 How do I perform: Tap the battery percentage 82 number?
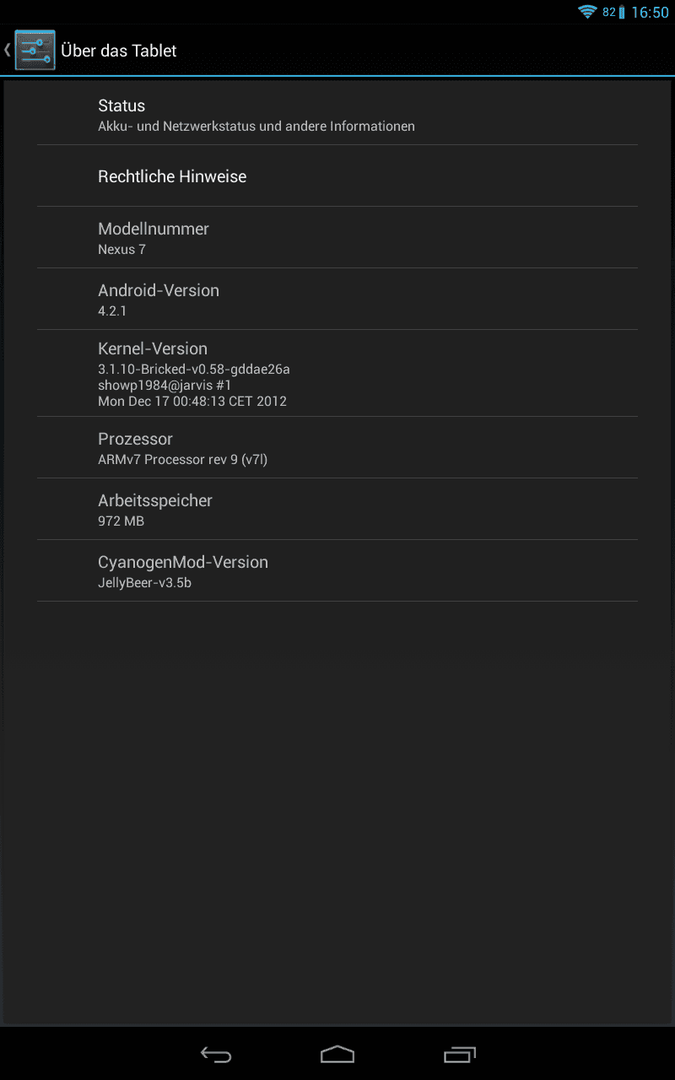[x=609, y=12]
